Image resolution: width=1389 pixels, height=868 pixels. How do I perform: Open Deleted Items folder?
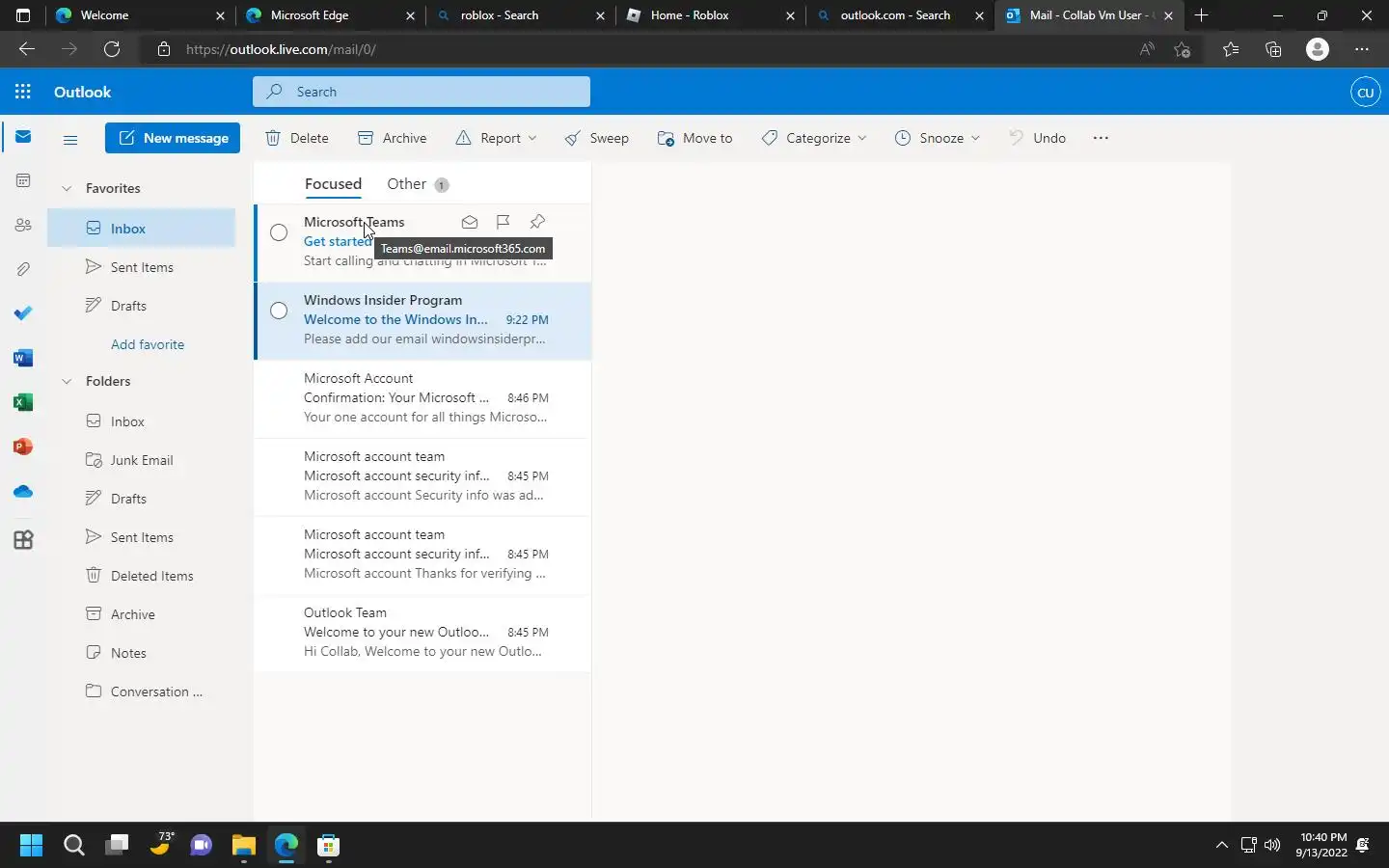[141, 576]
